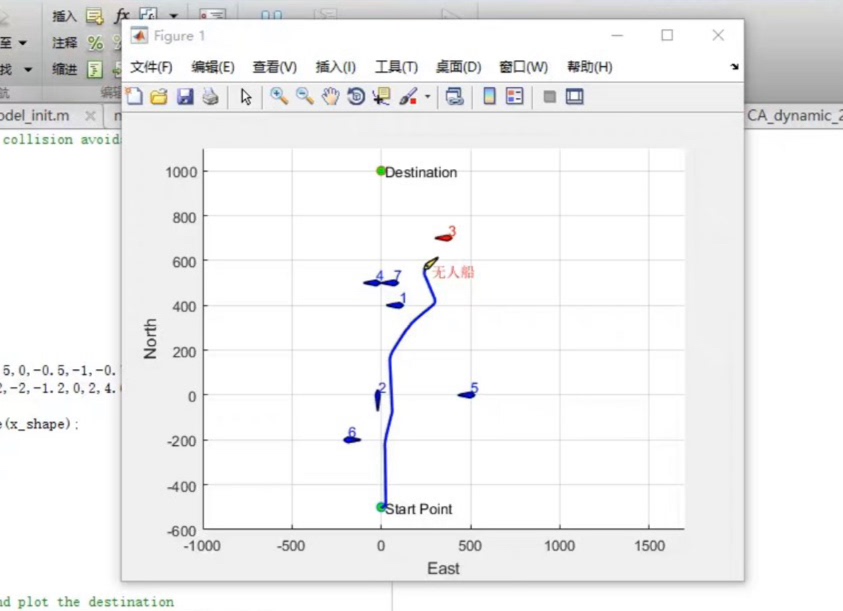Click the Link Plot icon

(455, 97)
